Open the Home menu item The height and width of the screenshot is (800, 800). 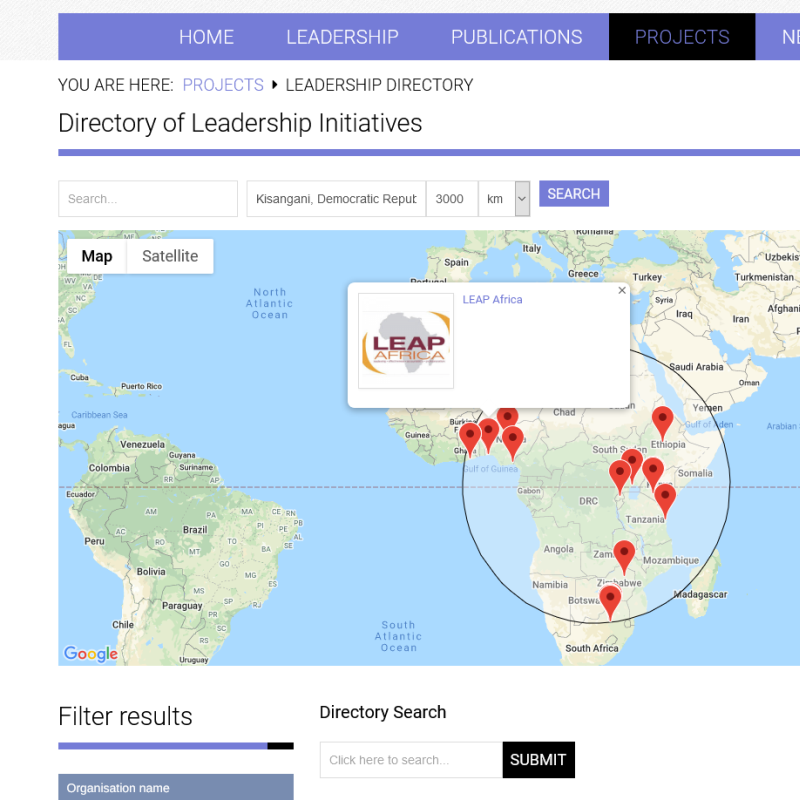[206, 37]
